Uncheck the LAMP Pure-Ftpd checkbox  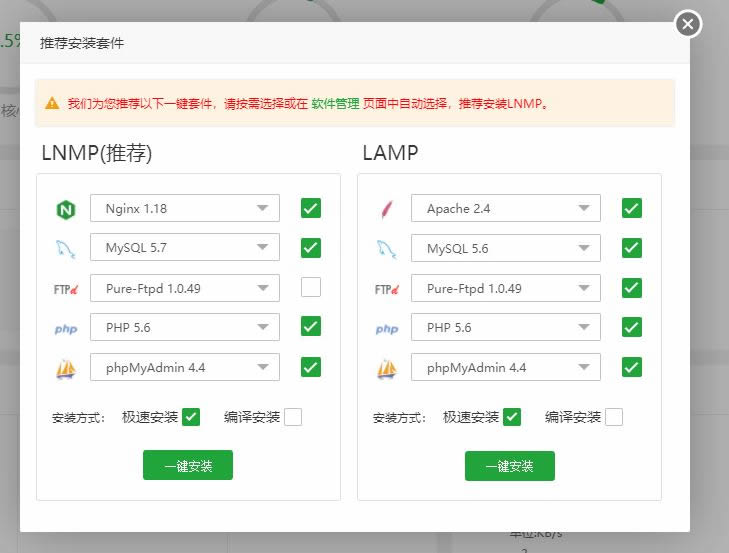pyautogui.click(x=632, y=287)
